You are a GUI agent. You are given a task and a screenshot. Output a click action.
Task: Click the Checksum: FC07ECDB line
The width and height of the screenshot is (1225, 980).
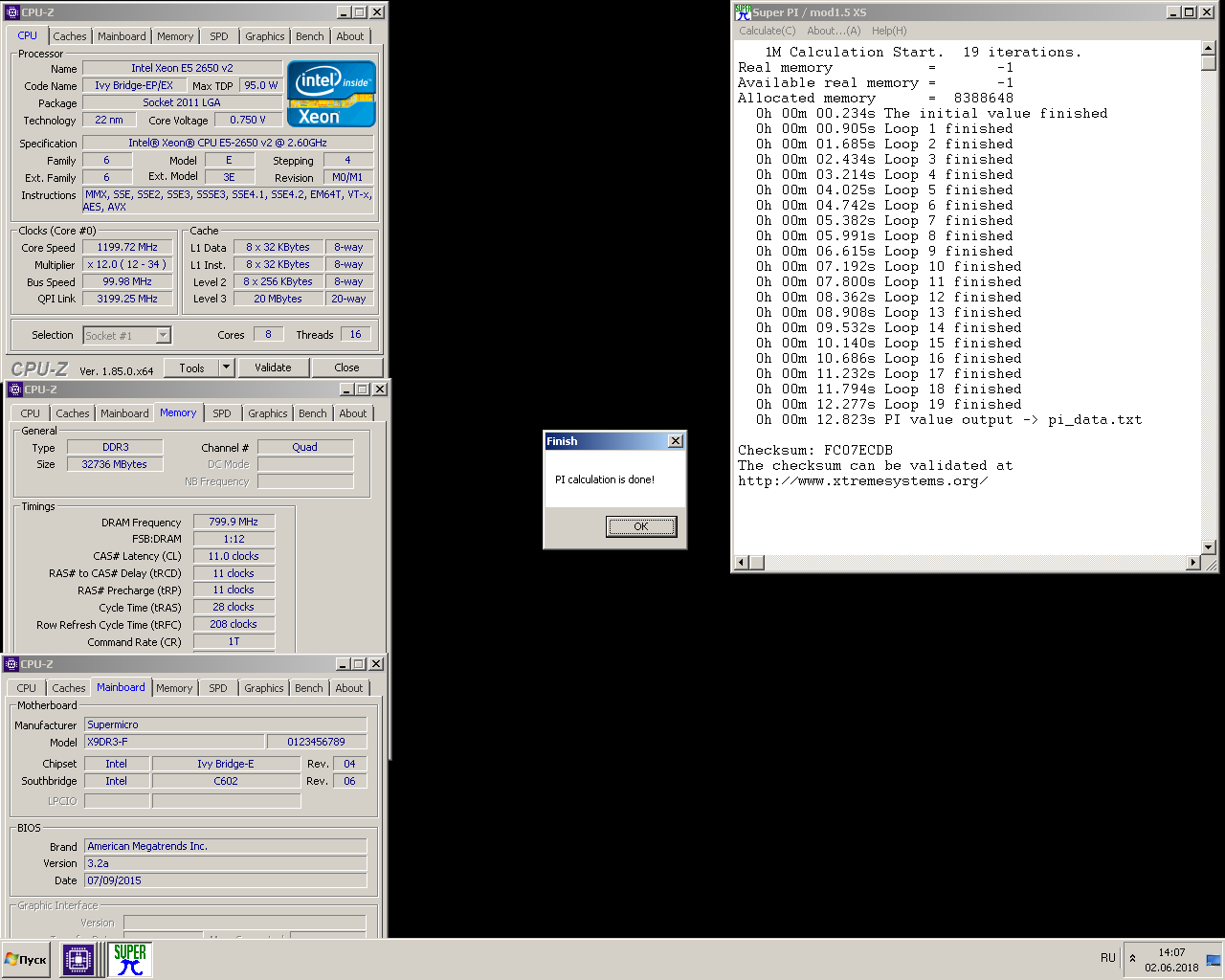(815, 450)
